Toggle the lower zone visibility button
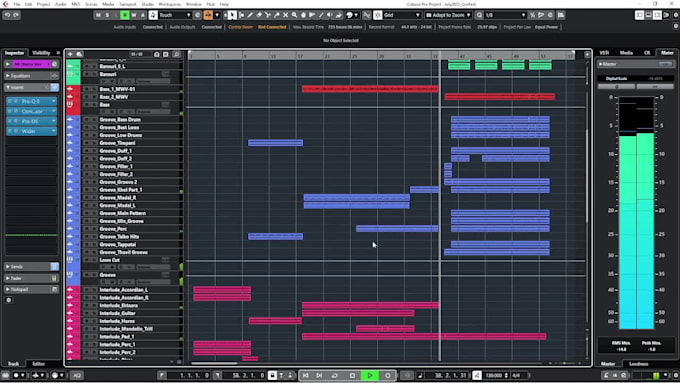 click(x=648, y=15)
